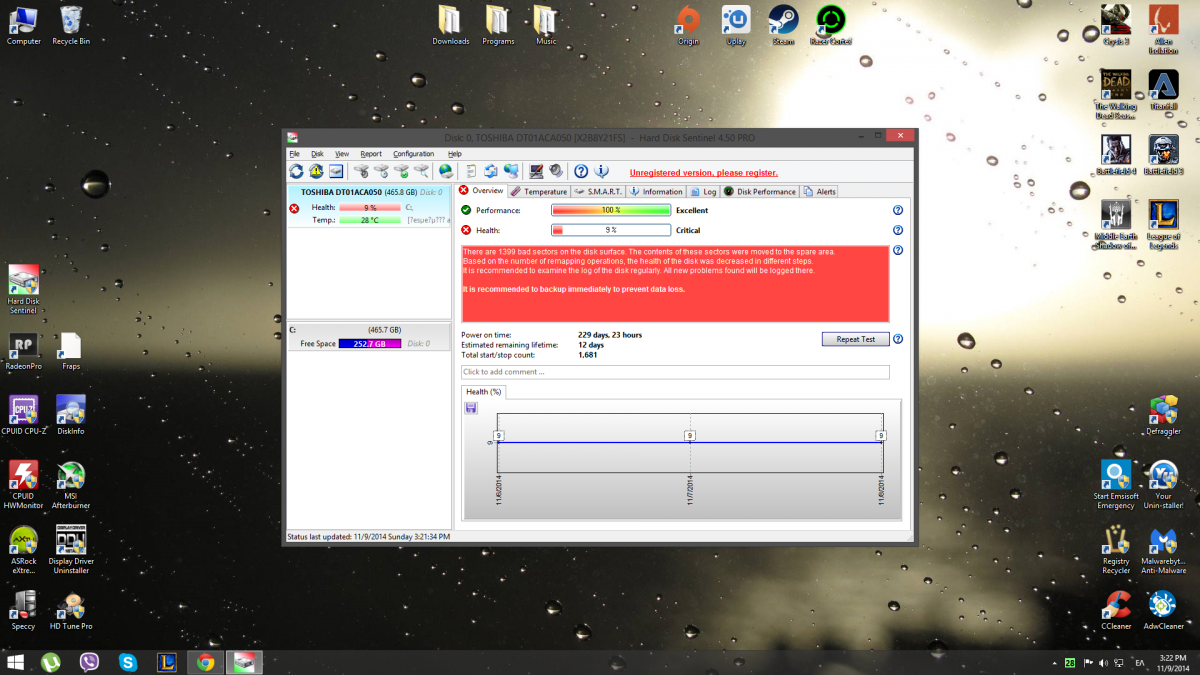Image resolution: width=1200 pixels, height=675 pixels.
Task: Switch to the Disk Performance tab
Action: tap(760, 191)
